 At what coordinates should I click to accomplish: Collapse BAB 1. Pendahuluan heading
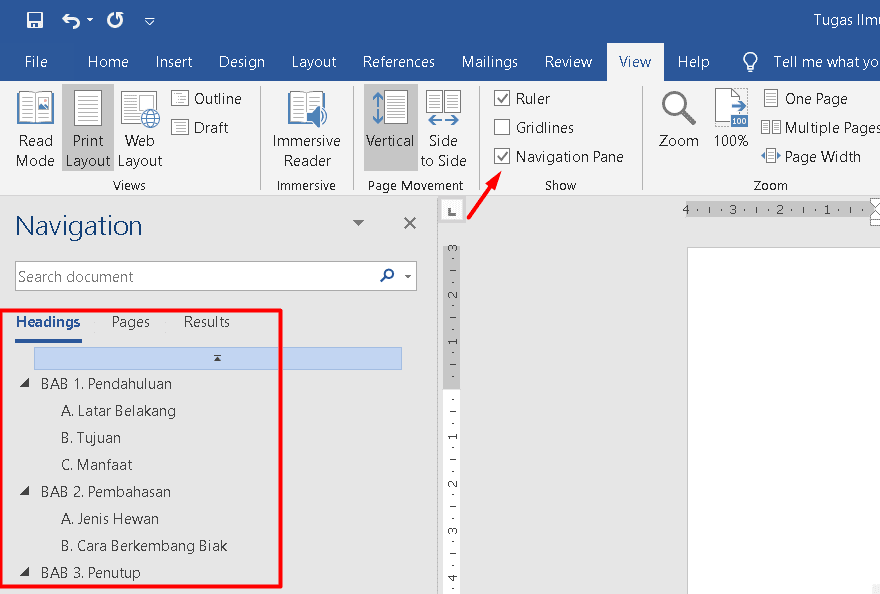coord(25,384)
